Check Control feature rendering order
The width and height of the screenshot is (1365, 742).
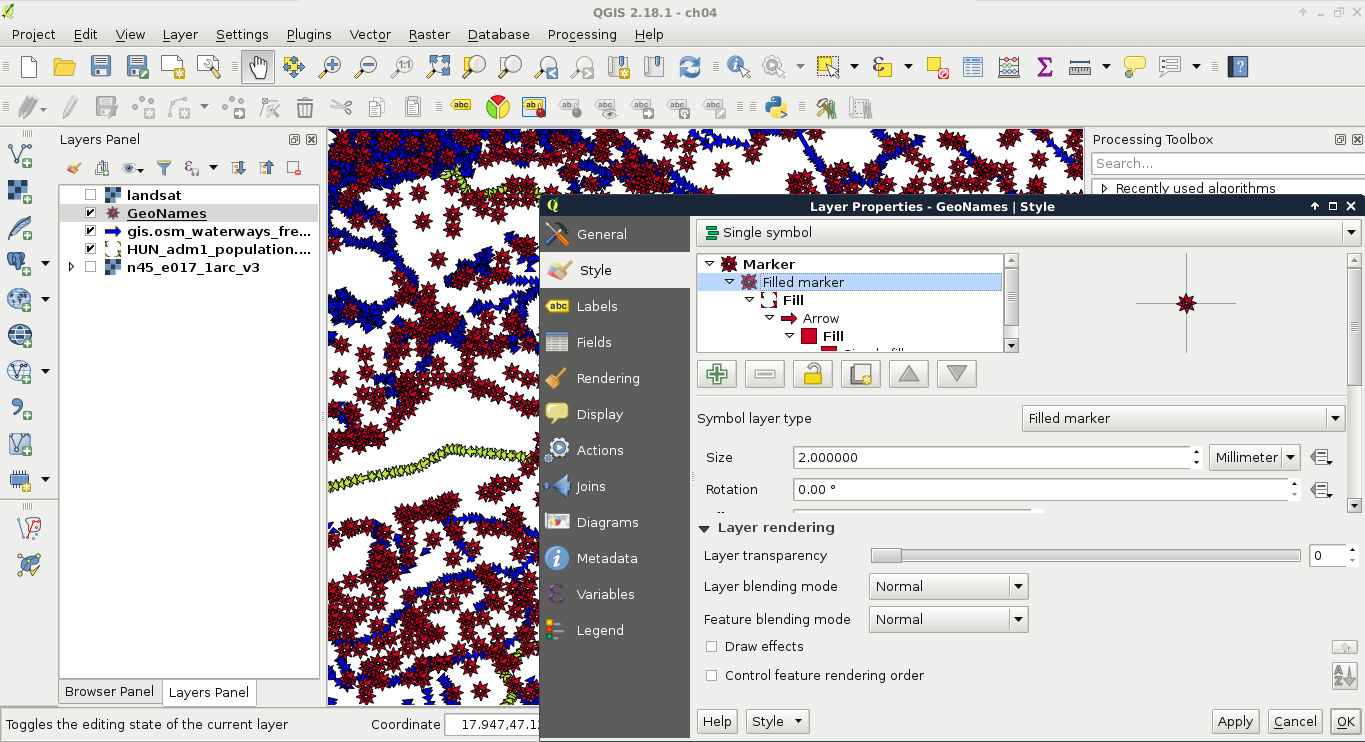tap(712, 676)
